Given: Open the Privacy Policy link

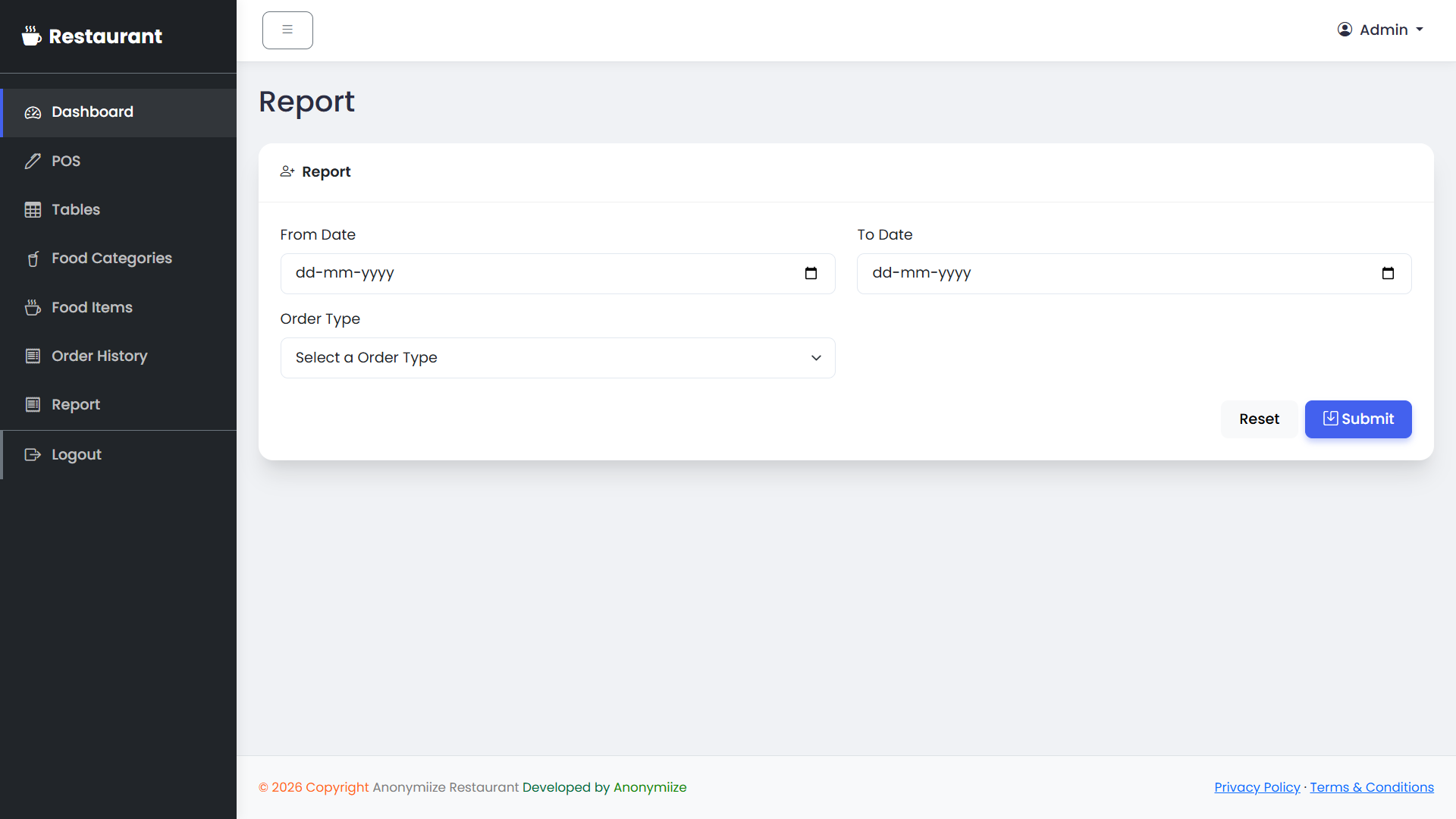Looking at the screenshot, I should (1257, 787).
